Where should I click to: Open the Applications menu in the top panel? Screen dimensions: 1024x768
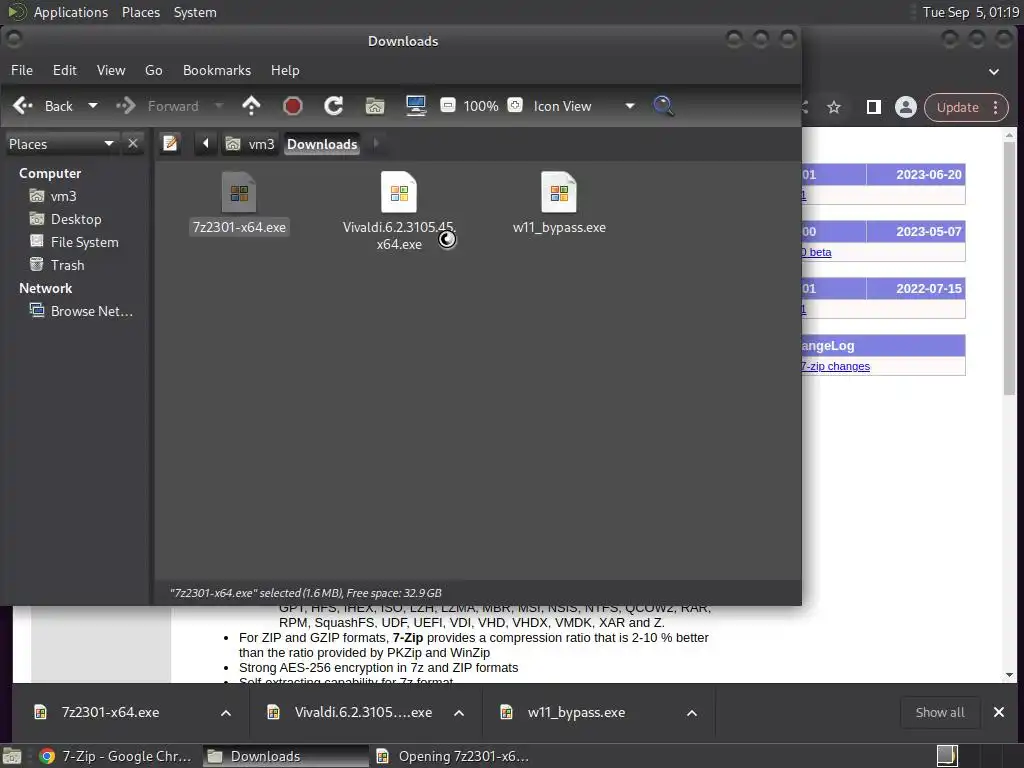click(71, 12)
